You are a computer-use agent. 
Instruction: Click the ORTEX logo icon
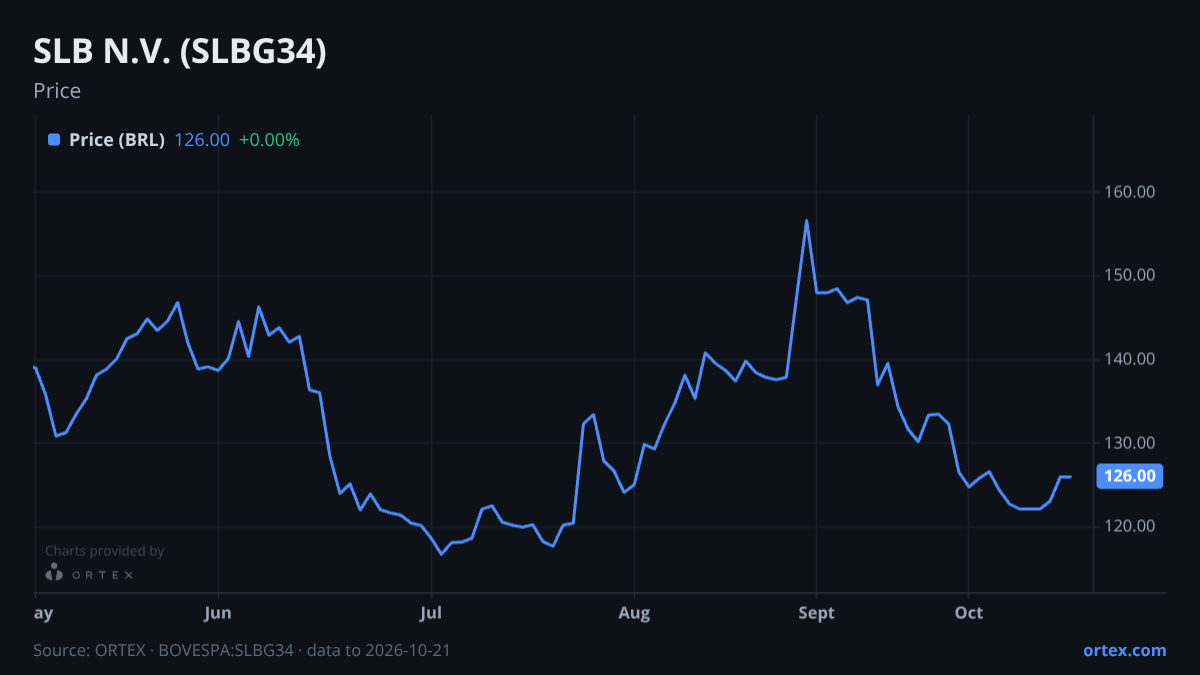[x=55, y=573]
